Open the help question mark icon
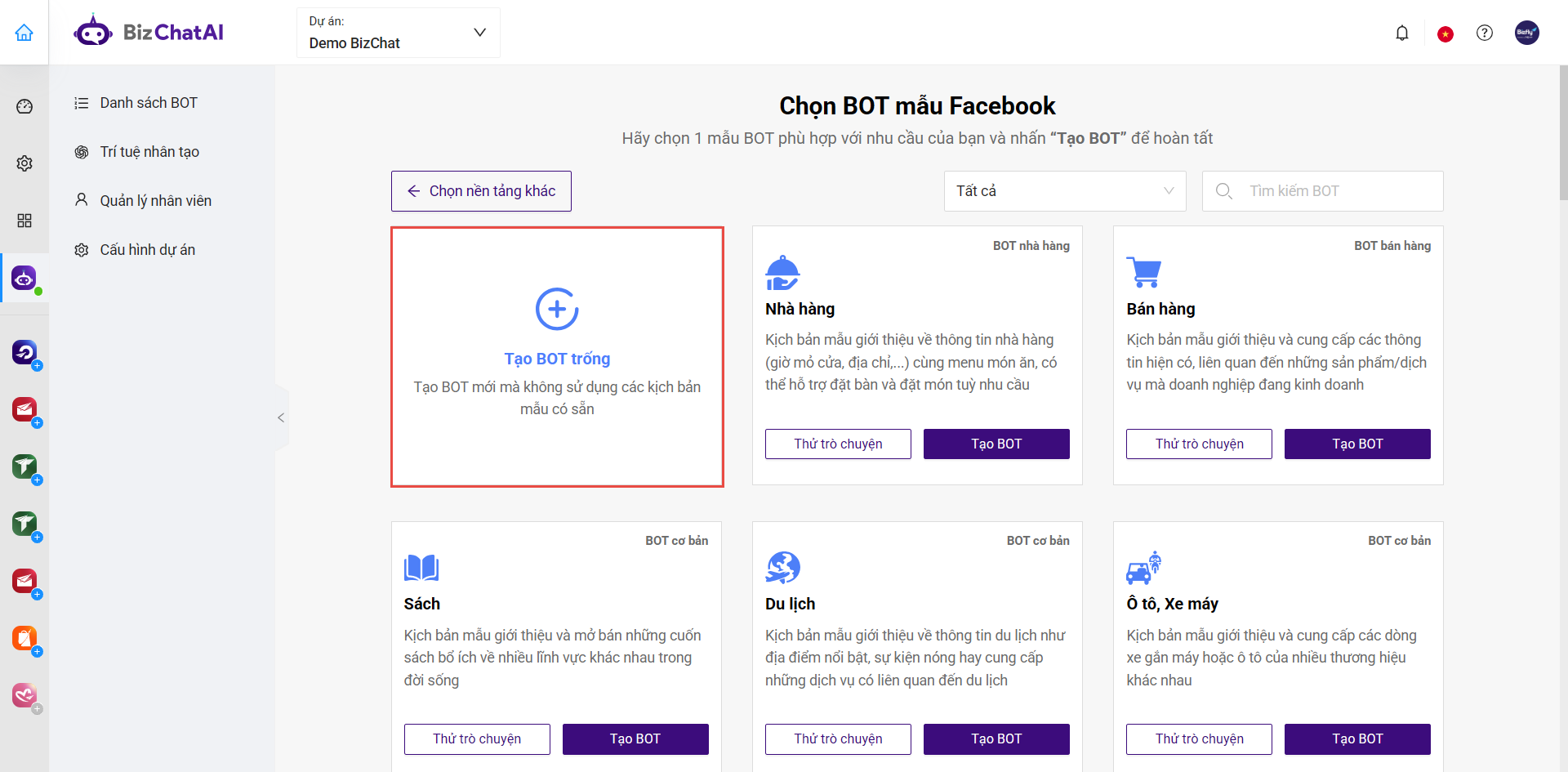 click(x=1485, y=33)
